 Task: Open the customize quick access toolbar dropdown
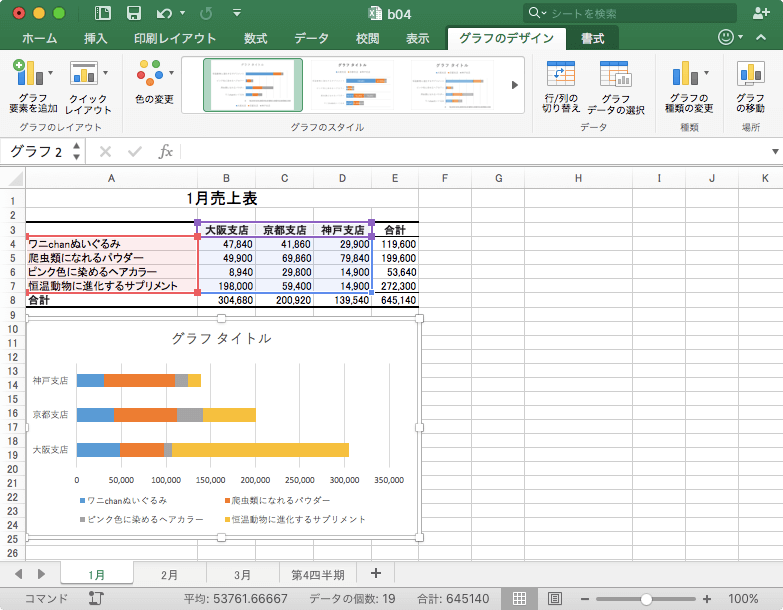coord(237,13)
